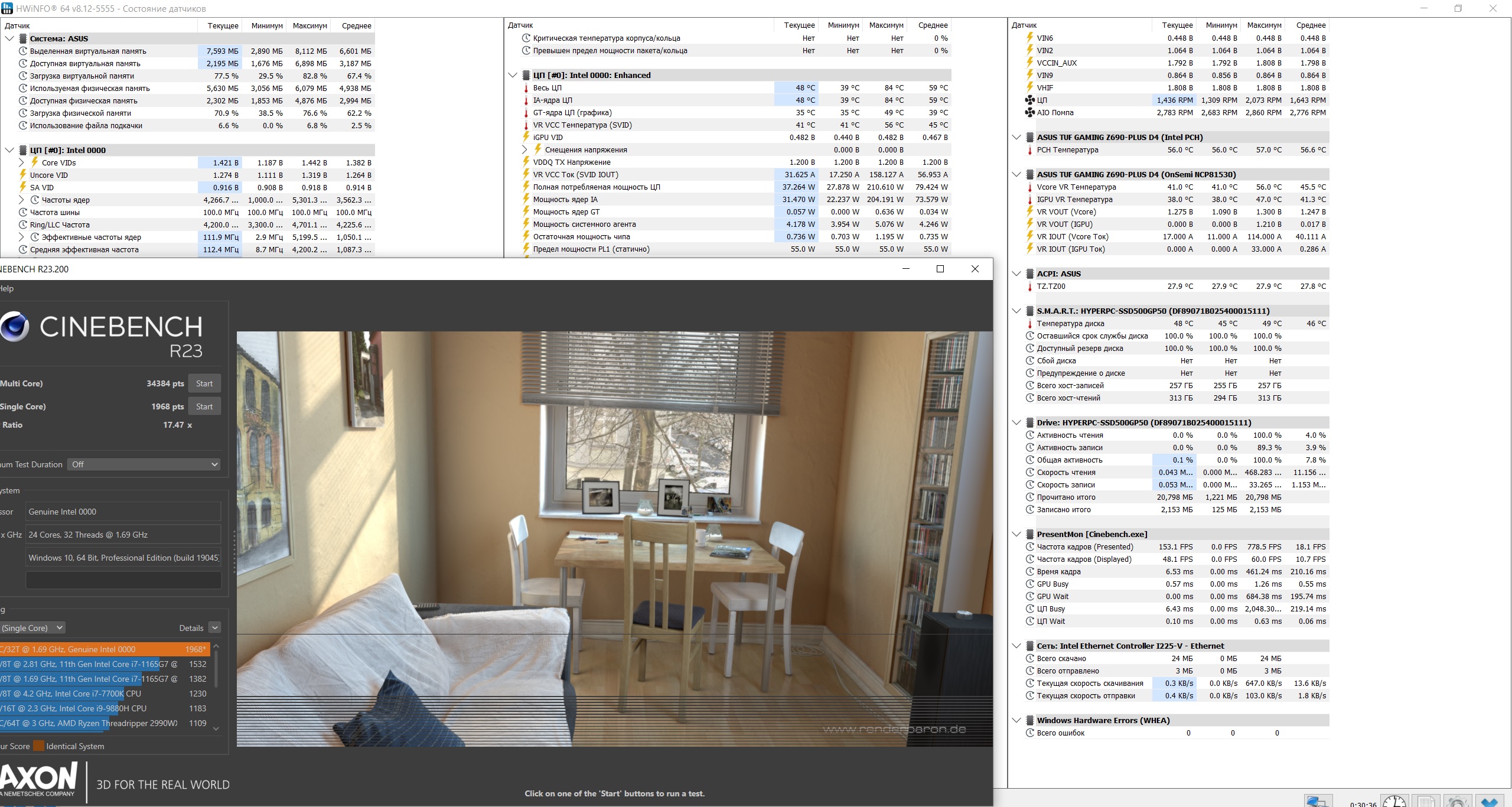Collapse the Система: ASUS sensor group
Screen dimensions: 1512x807
coord(9,38)
